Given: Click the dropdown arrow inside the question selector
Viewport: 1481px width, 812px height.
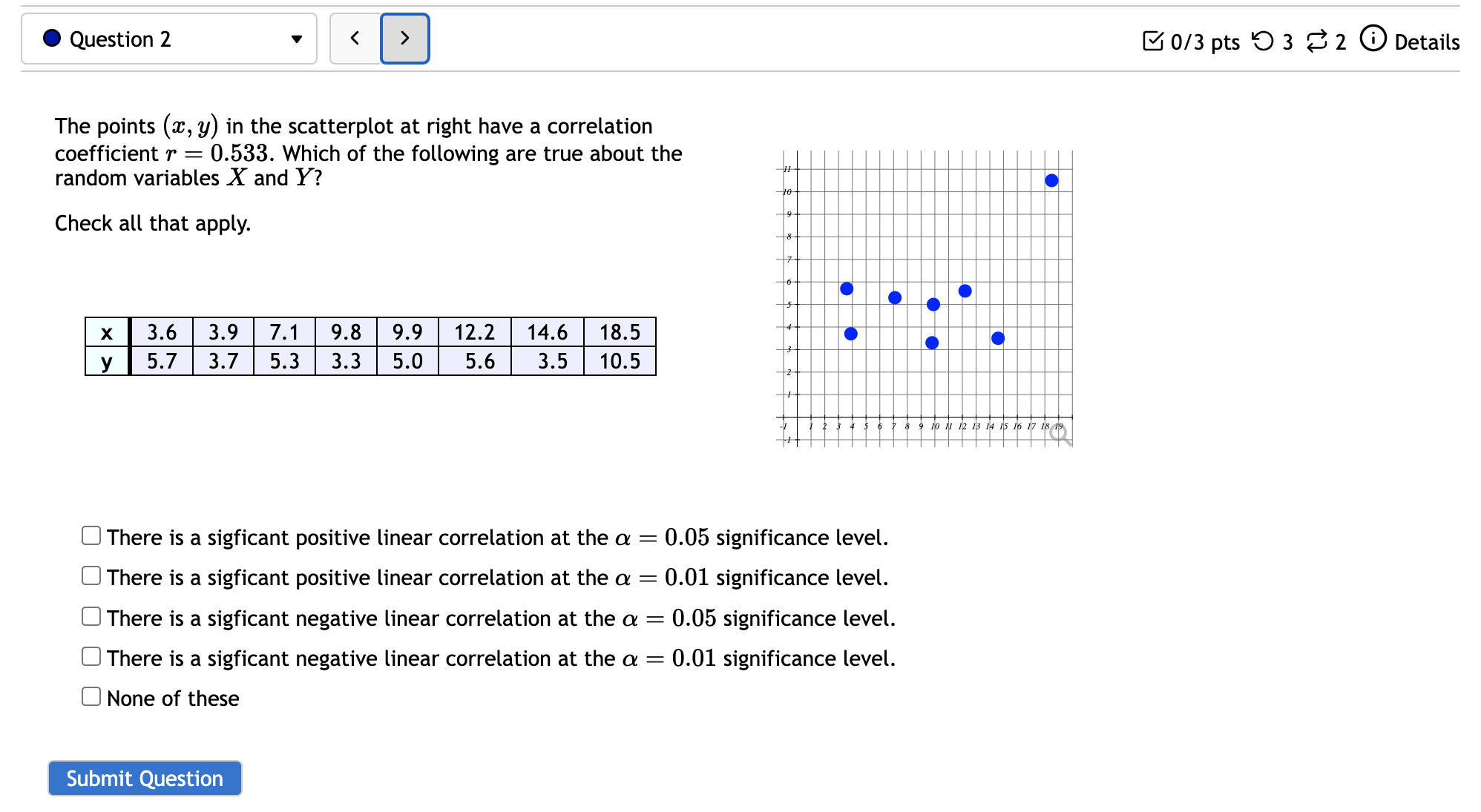Looking at the screenshot, I should tap(295, 39).
